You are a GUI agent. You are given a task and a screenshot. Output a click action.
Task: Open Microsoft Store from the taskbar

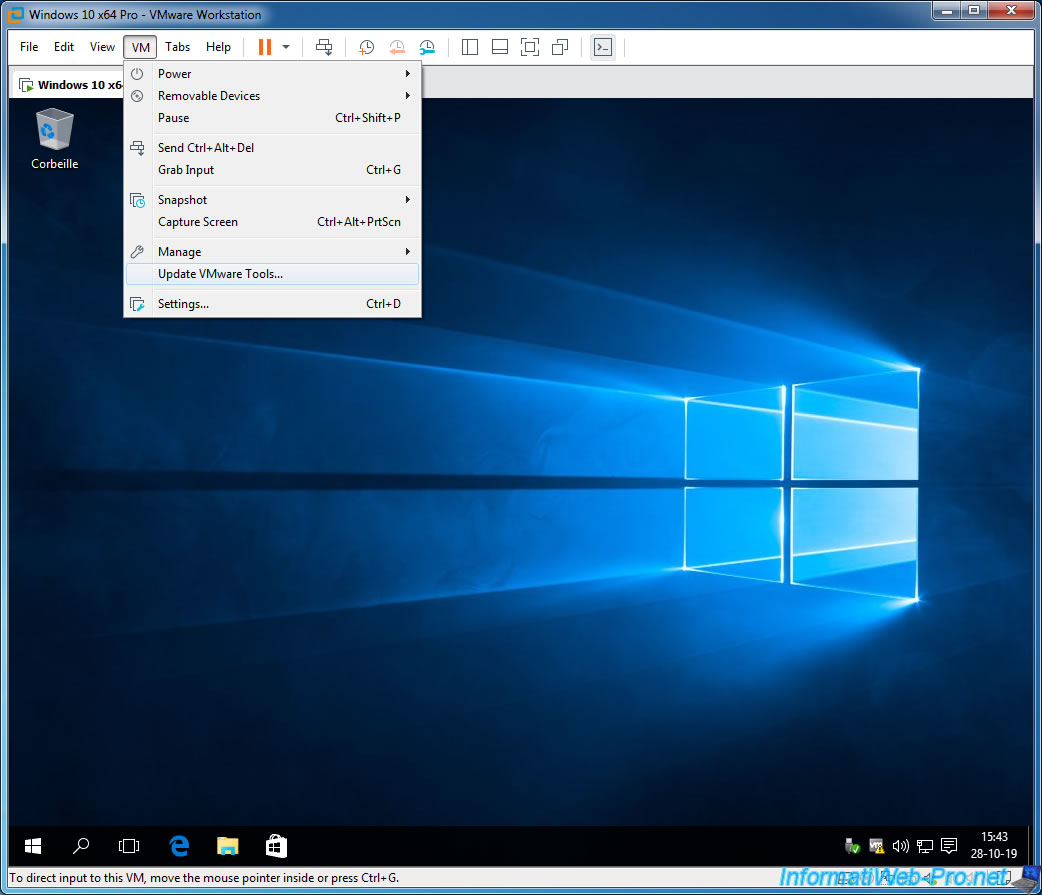tap(276, 846)
